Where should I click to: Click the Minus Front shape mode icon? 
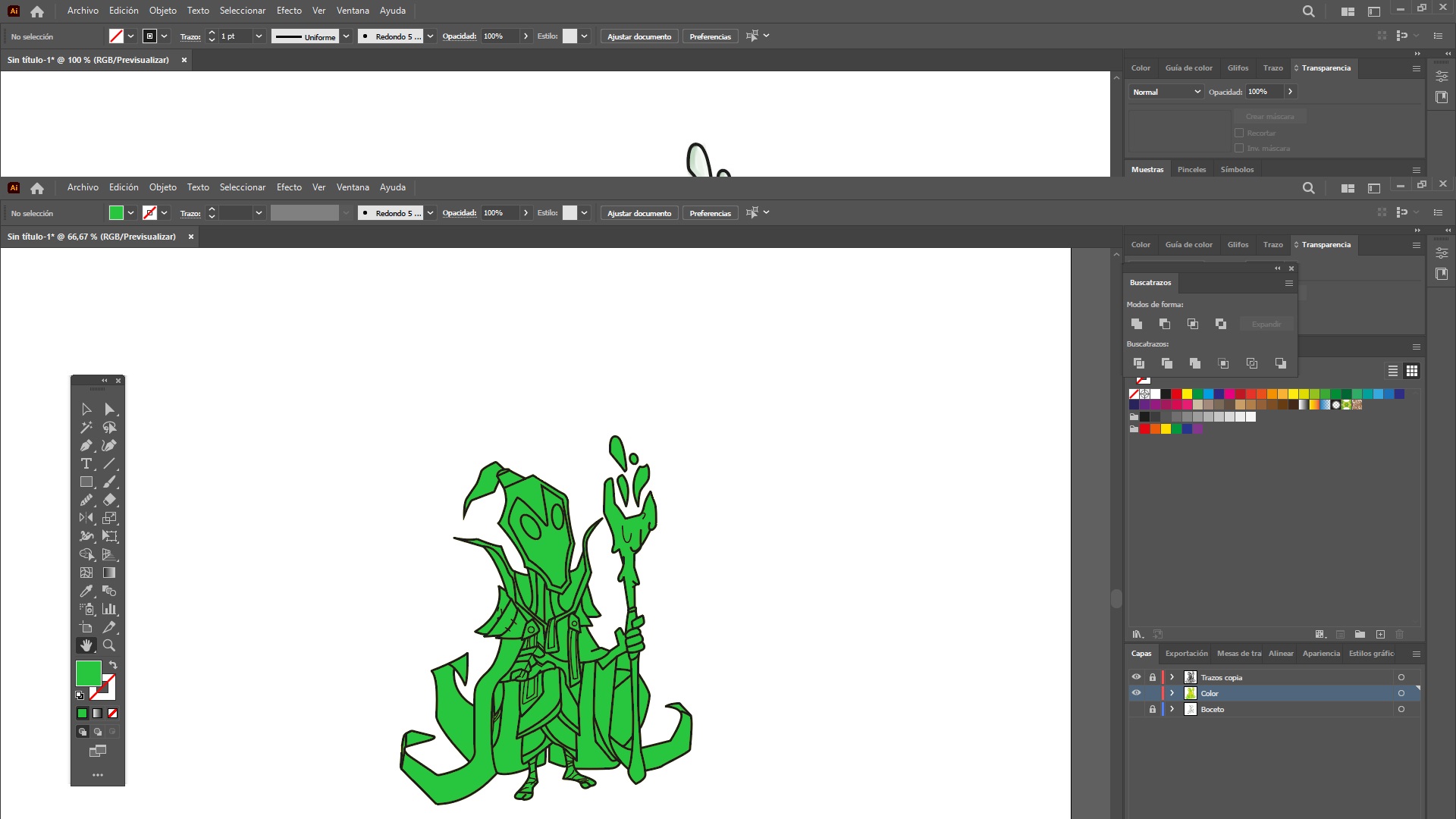coord(1165,325)
